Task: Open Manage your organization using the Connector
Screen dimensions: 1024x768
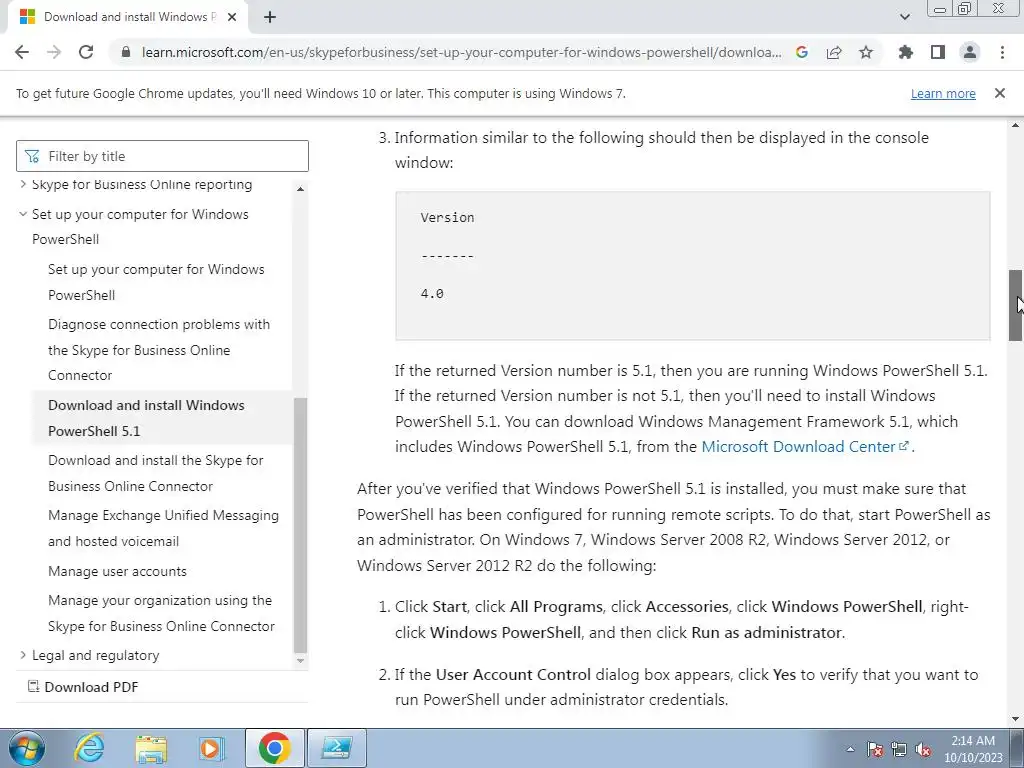Action: pos(161,613)
